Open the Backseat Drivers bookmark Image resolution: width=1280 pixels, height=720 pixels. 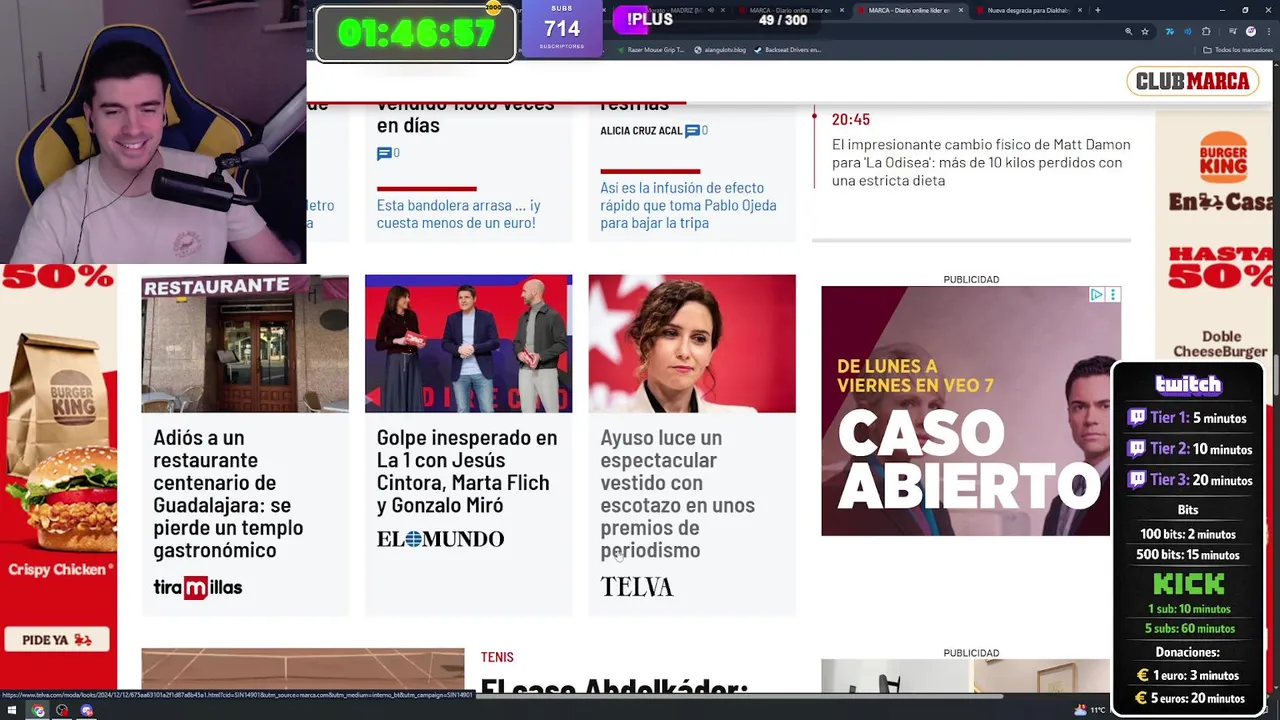pos(787,50)
